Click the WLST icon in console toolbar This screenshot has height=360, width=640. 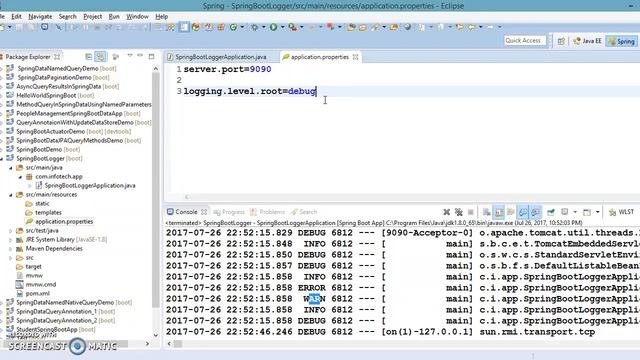(621, 212)
